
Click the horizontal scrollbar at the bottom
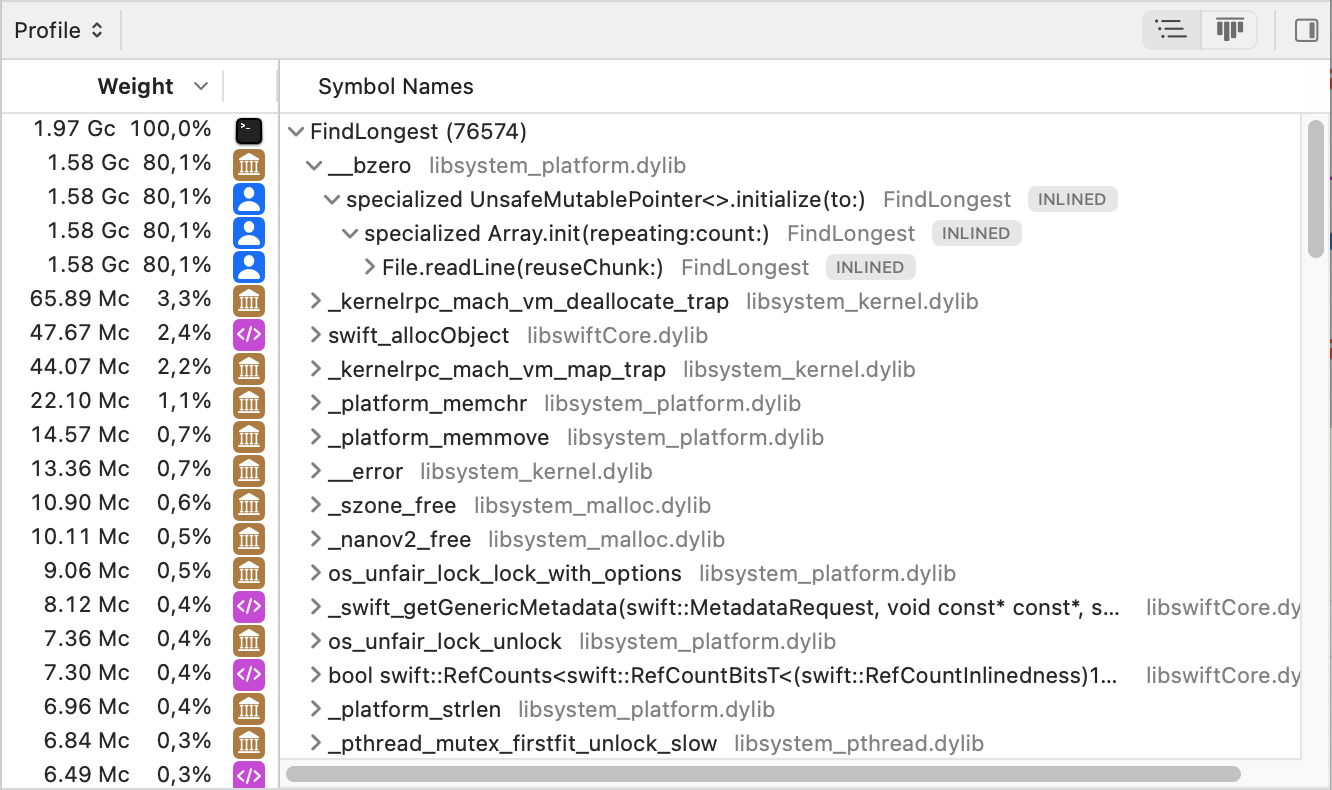pyautogui.click(x=762, y=773)
